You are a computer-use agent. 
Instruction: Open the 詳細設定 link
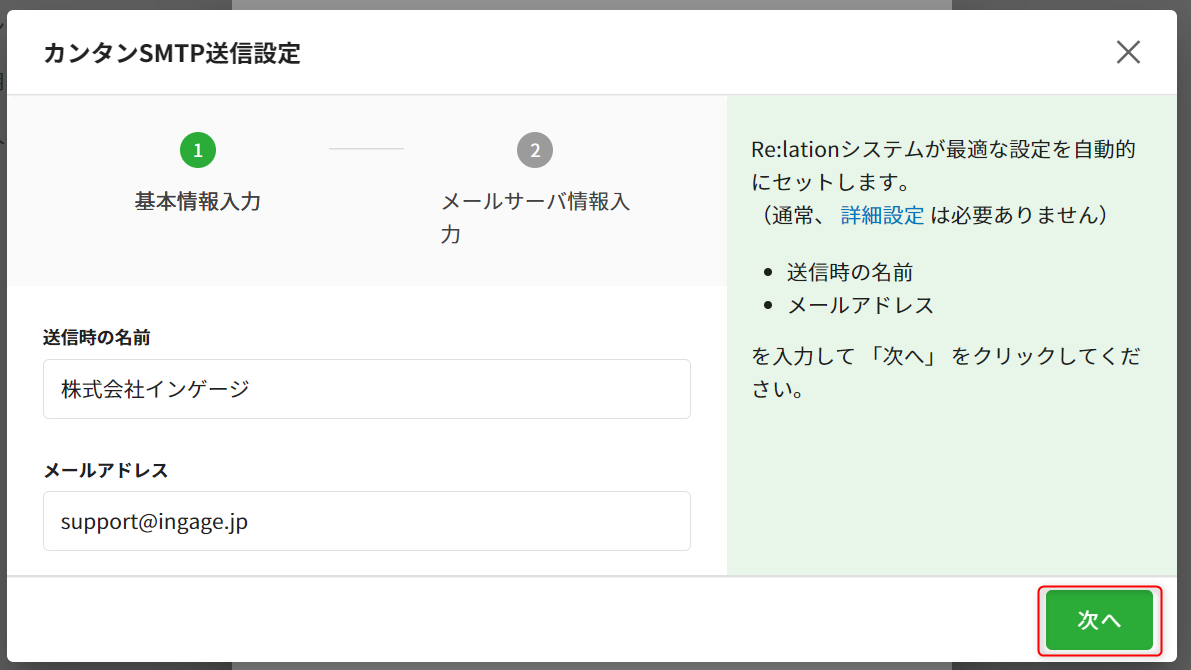pos(882,215)
